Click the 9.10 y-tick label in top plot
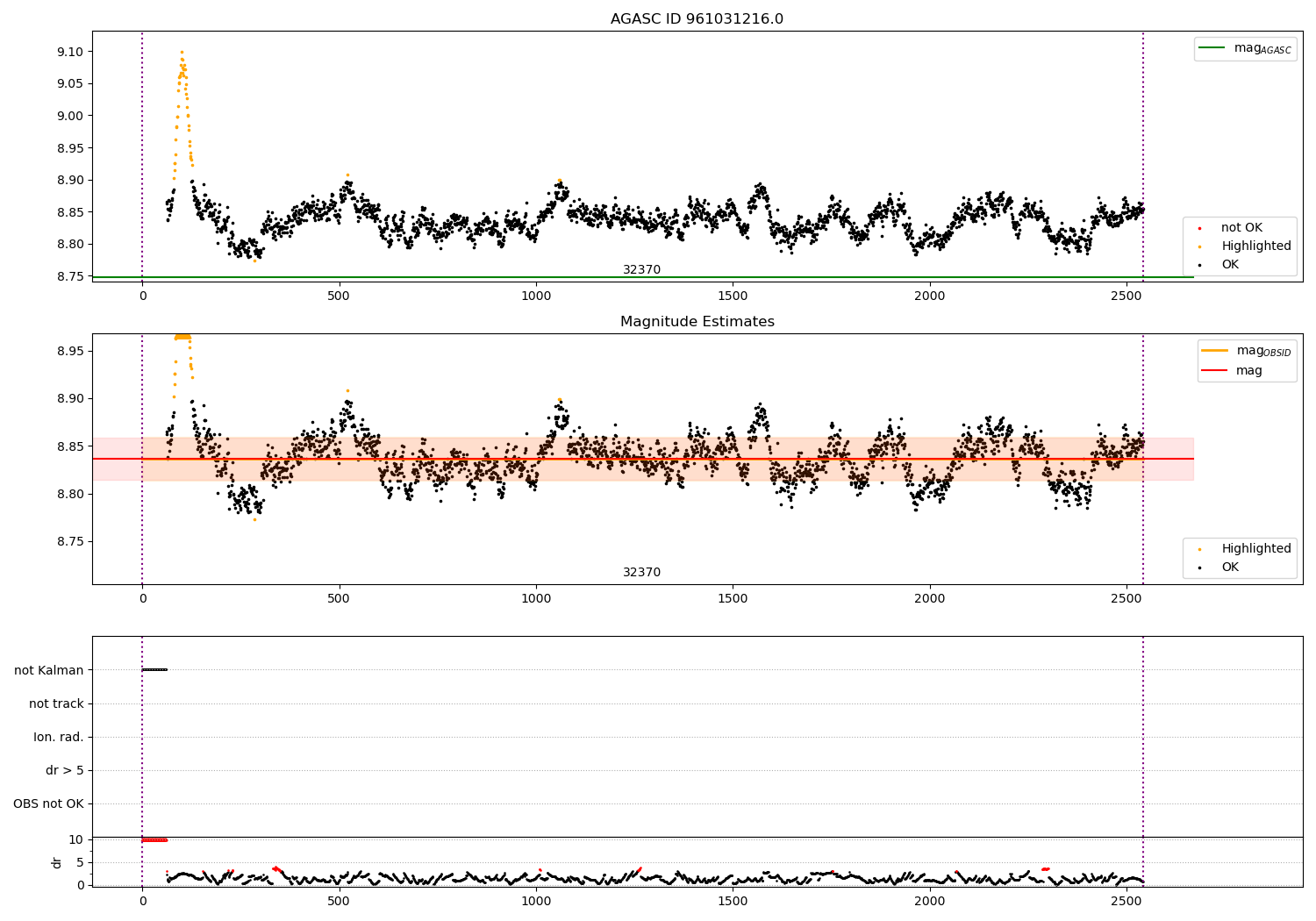1316x921 pixels. [68, 52]
